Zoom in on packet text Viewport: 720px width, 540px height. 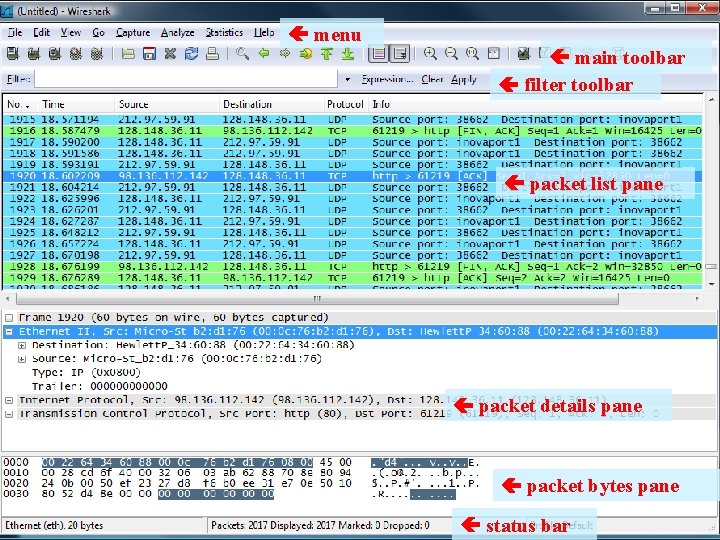tap(430, 54)
